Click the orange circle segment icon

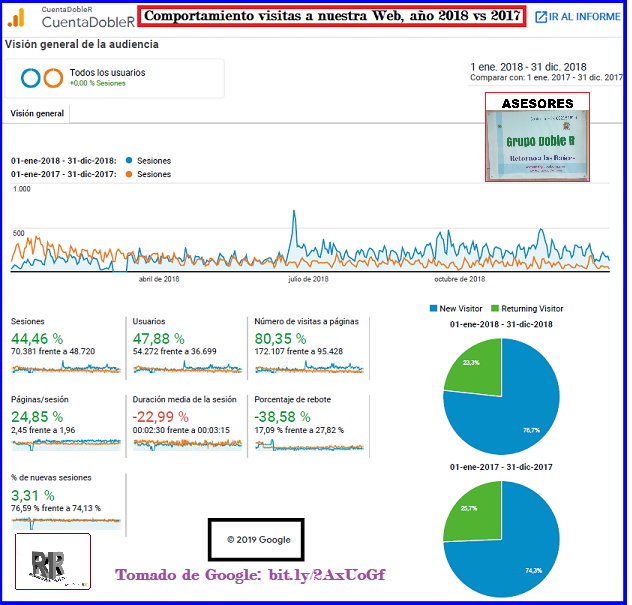tap(53, 78)
